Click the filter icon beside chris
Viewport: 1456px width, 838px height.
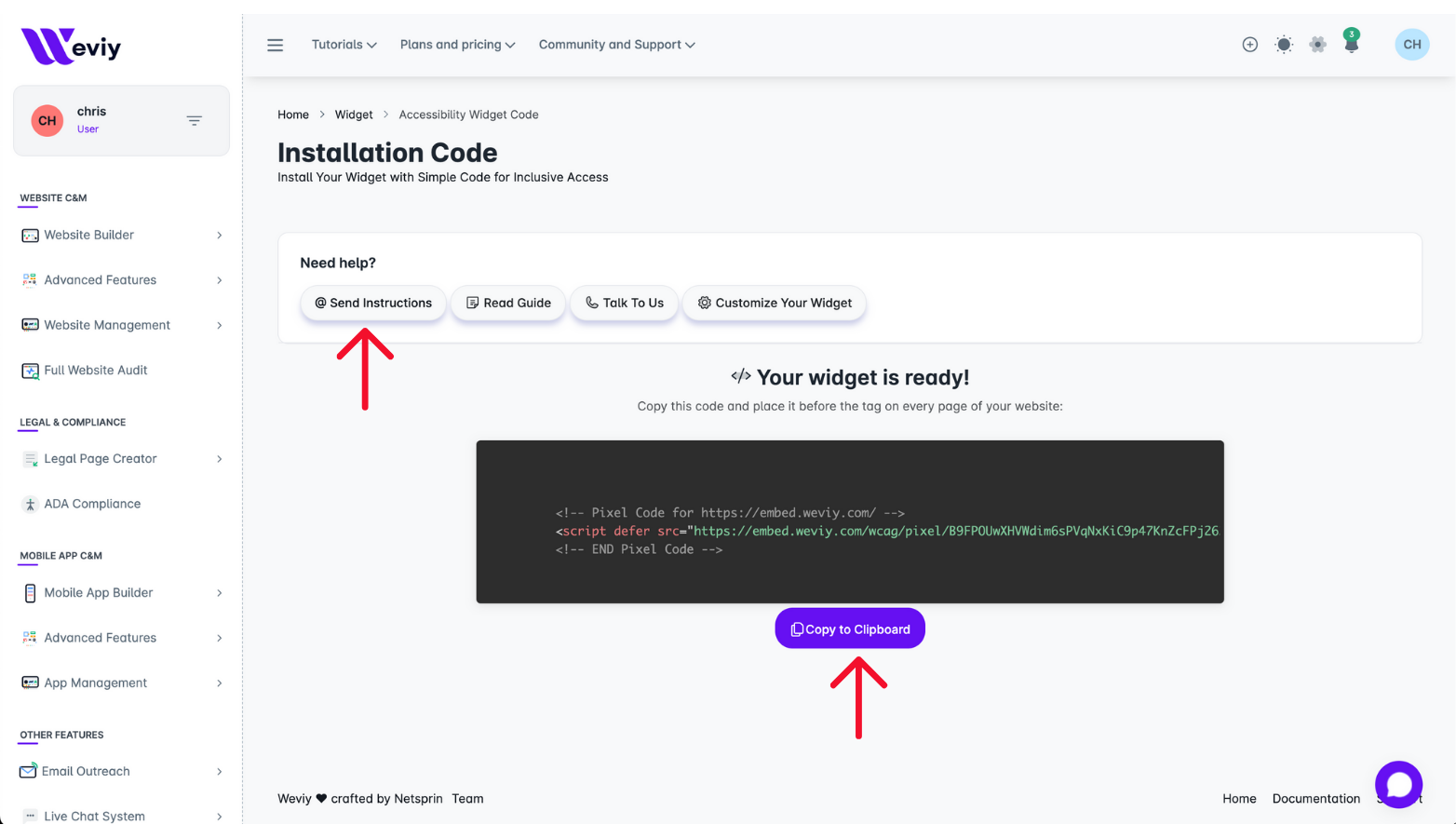pos(194,121)
